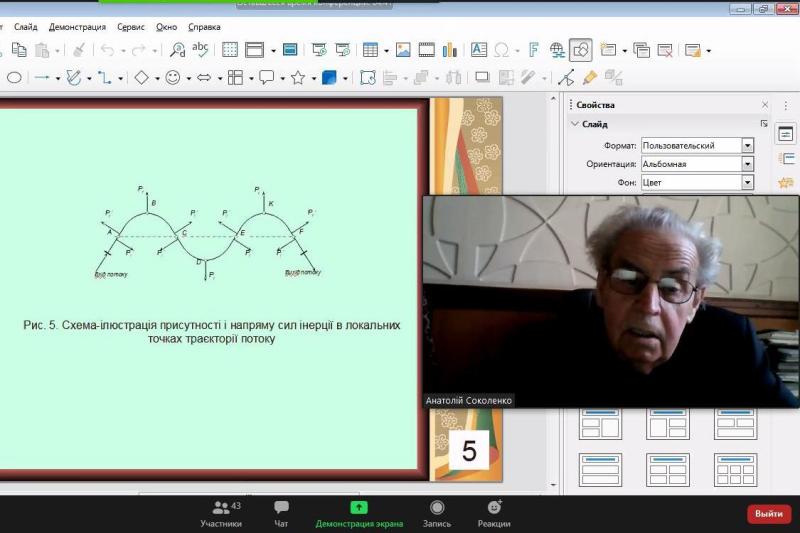Select the Connector tool
Viewport: 800px width, 533px height.
(105, 78)
